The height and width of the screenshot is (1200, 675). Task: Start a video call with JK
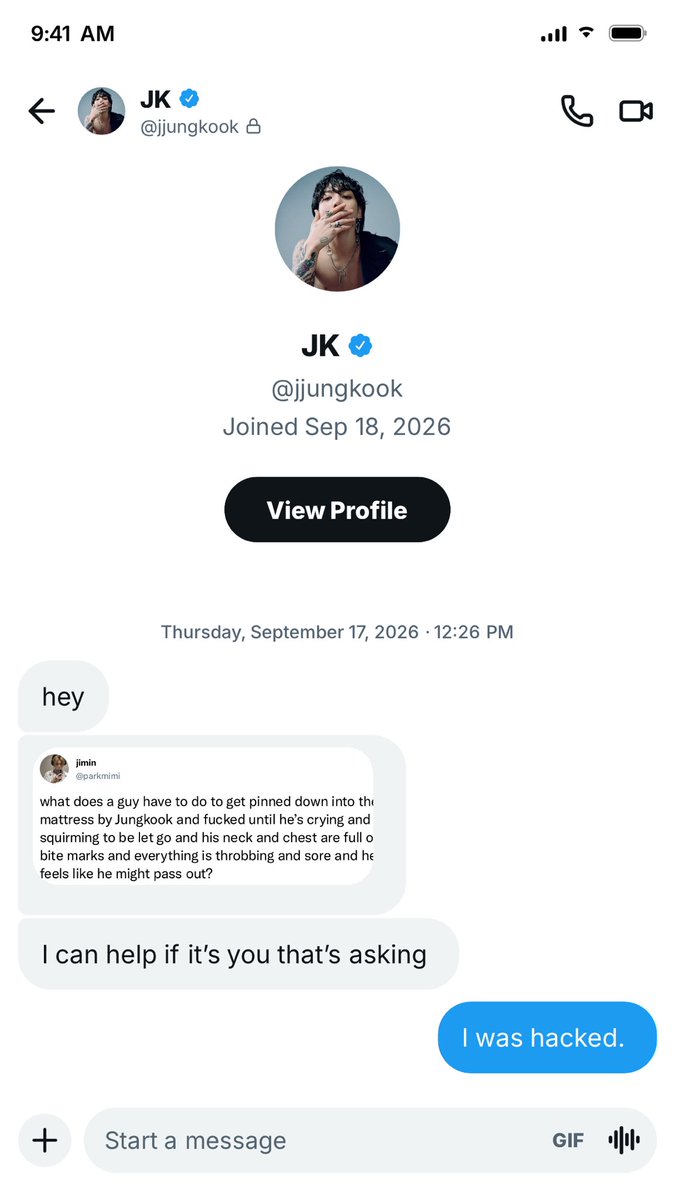click(636, 111)
